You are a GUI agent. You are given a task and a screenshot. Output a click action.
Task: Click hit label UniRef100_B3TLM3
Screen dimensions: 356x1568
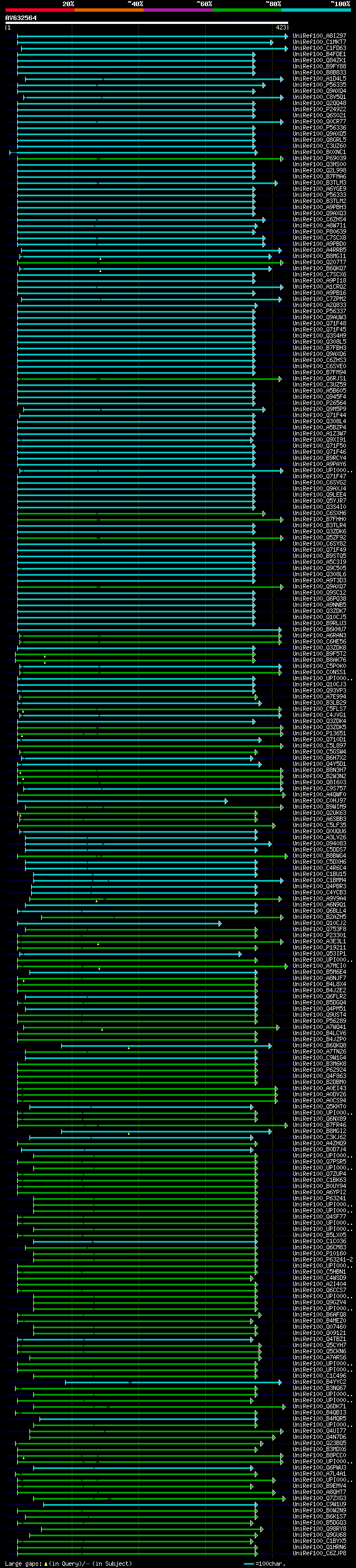coord(319,183)
